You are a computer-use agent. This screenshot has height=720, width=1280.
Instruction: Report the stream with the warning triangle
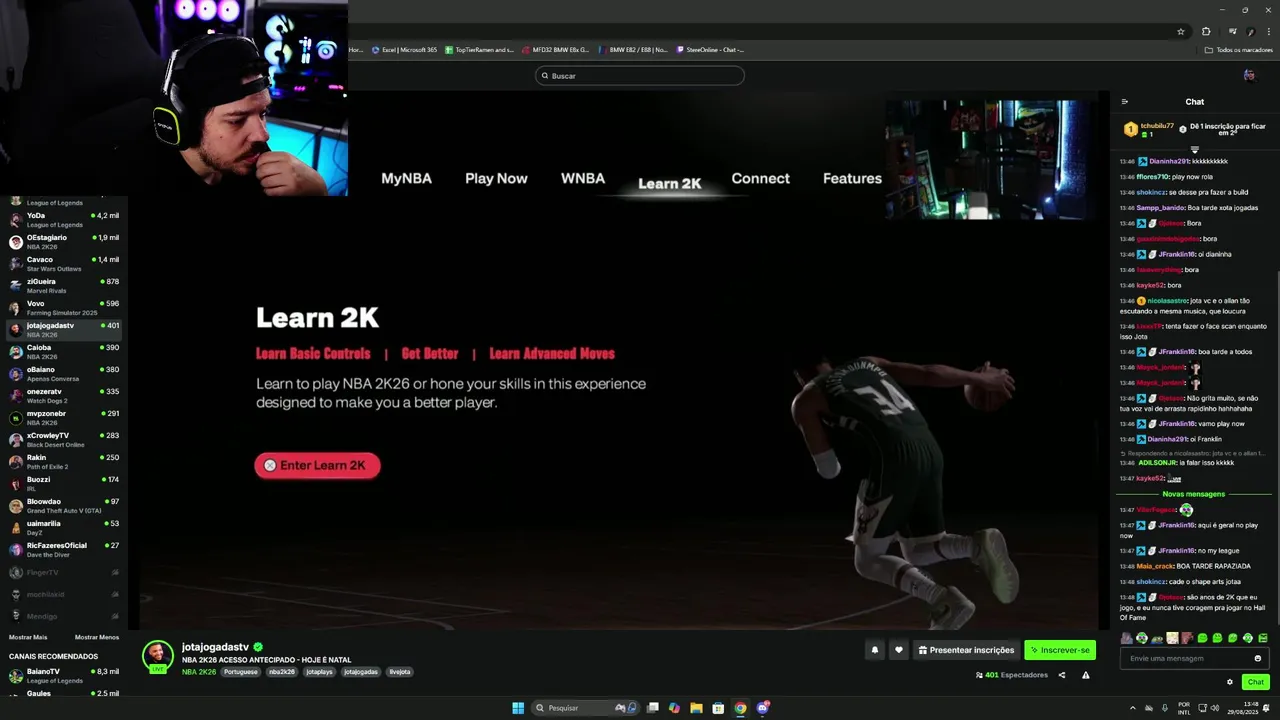[x=1086, y=675]
